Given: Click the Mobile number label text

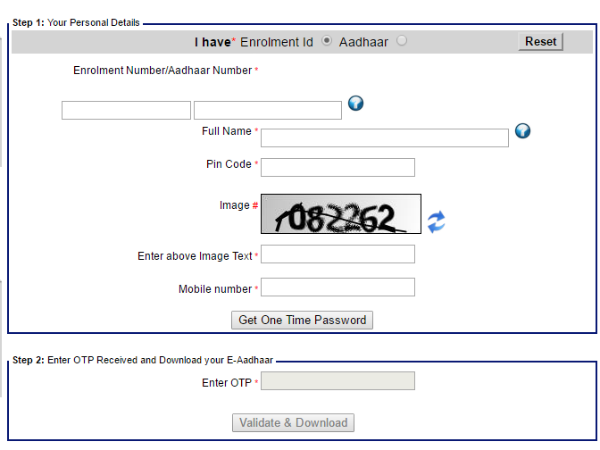Looking at the screenshot, I should 215,289.
